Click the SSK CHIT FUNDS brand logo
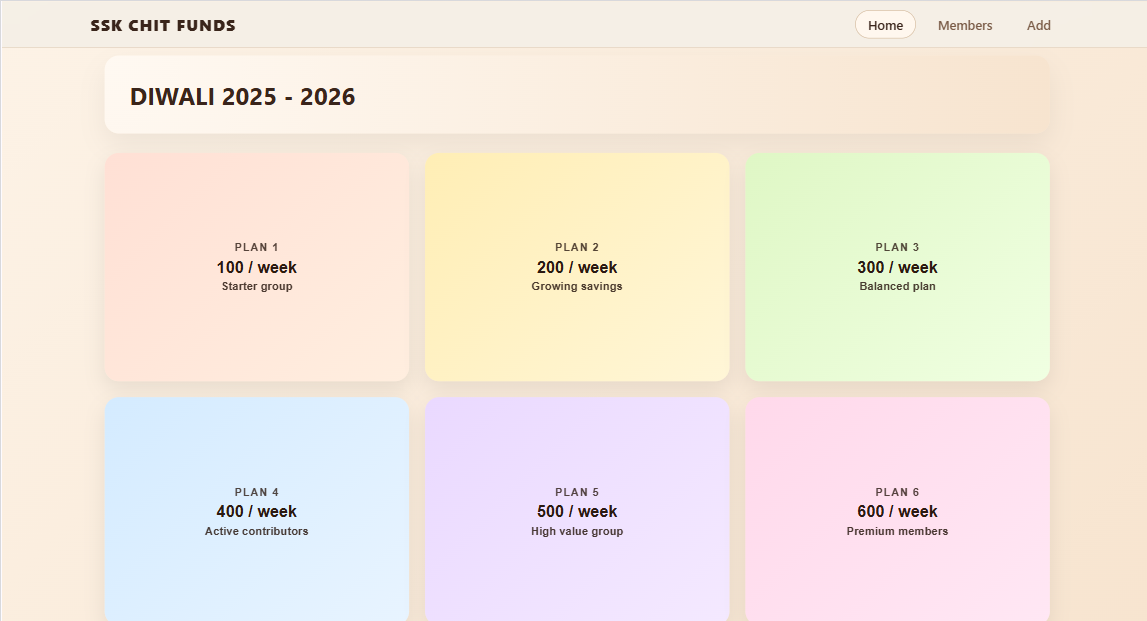The image size is (1147, 621). (163, 25)
